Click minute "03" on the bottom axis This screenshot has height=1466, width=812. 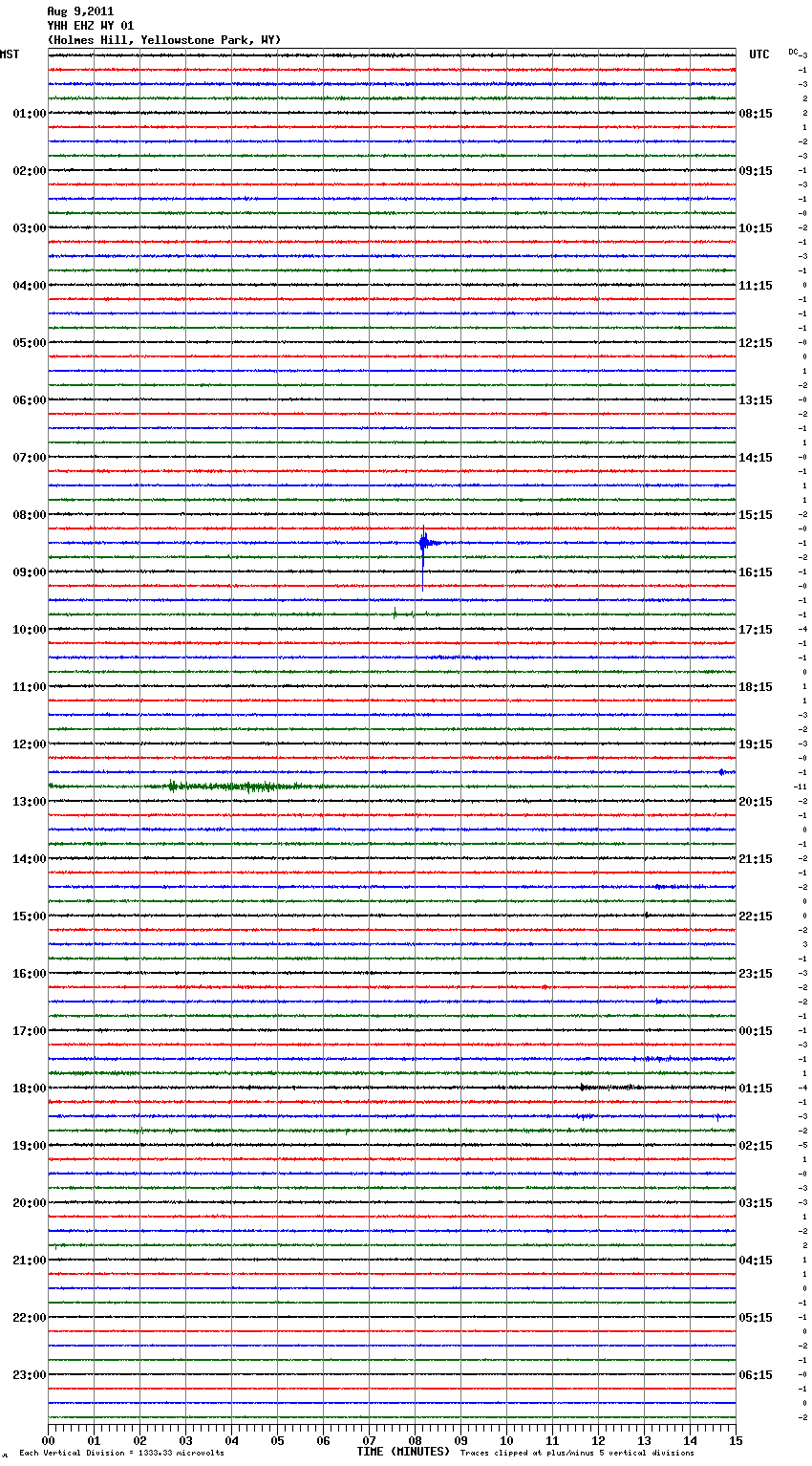(x=185, y=1440)
